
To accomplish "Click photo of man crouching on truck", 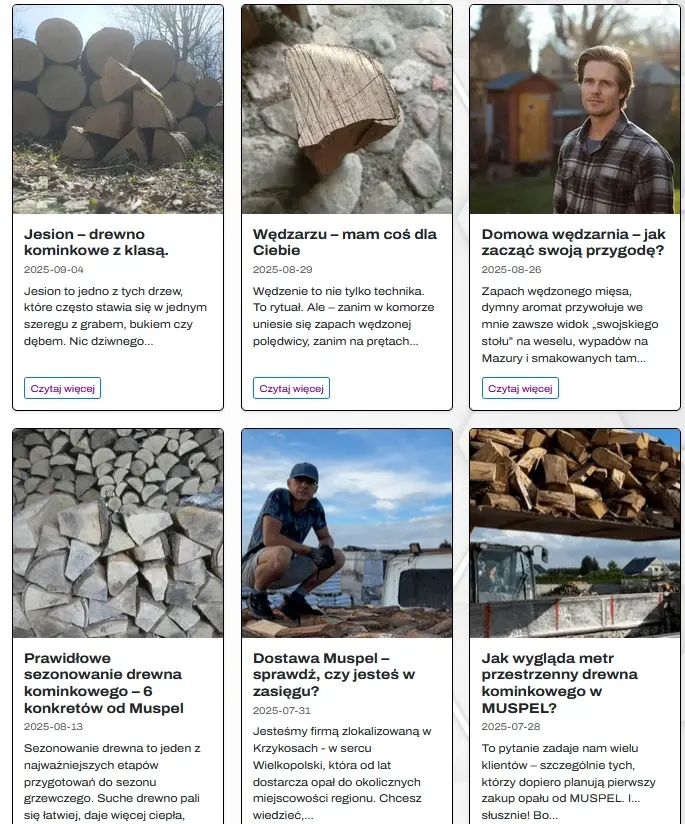I will click(x=346, y=533).
